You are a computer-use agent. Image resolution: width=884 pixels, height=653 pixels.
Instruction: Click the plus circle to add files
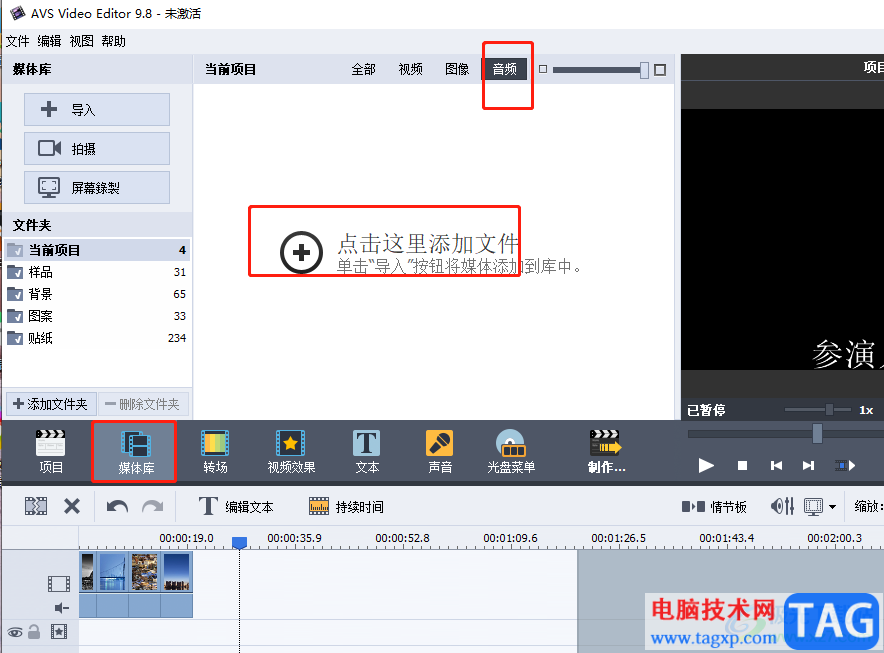[x=301, y=252]
